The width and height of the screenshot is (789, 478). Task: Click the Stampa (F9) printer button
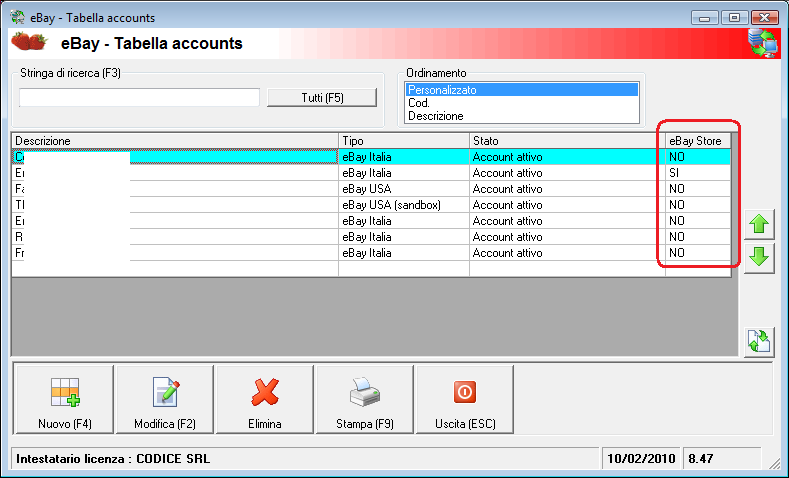(365, 400)
